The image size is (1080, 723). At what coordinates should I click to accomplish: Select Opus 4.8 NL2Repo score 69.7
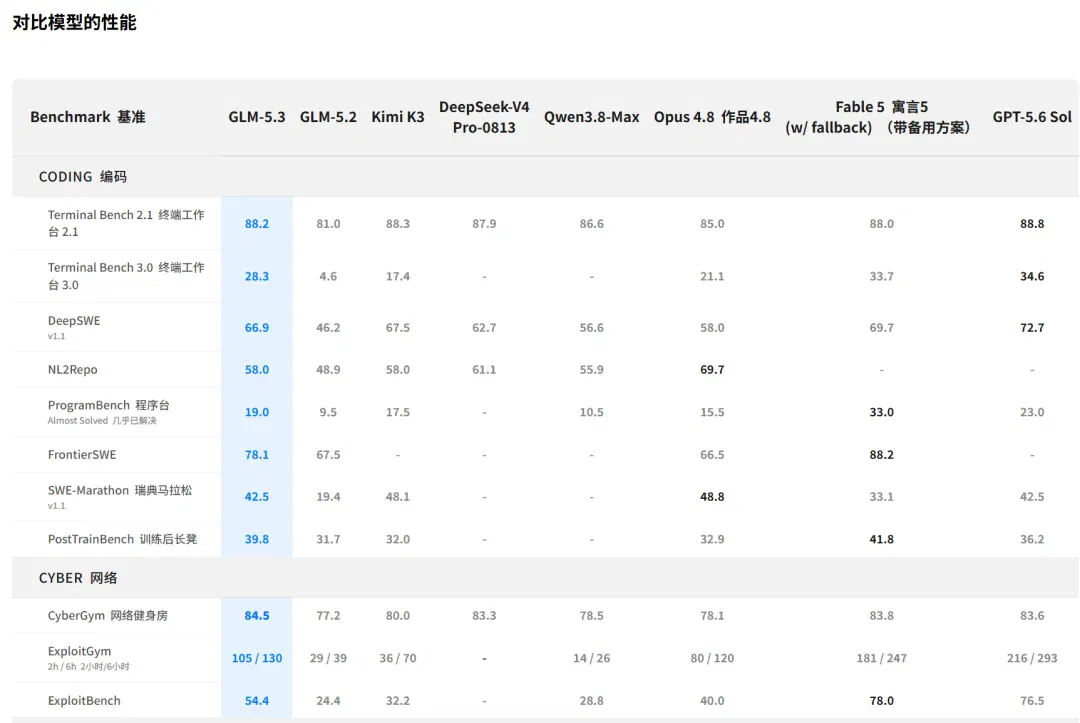(x=712, y=370)
